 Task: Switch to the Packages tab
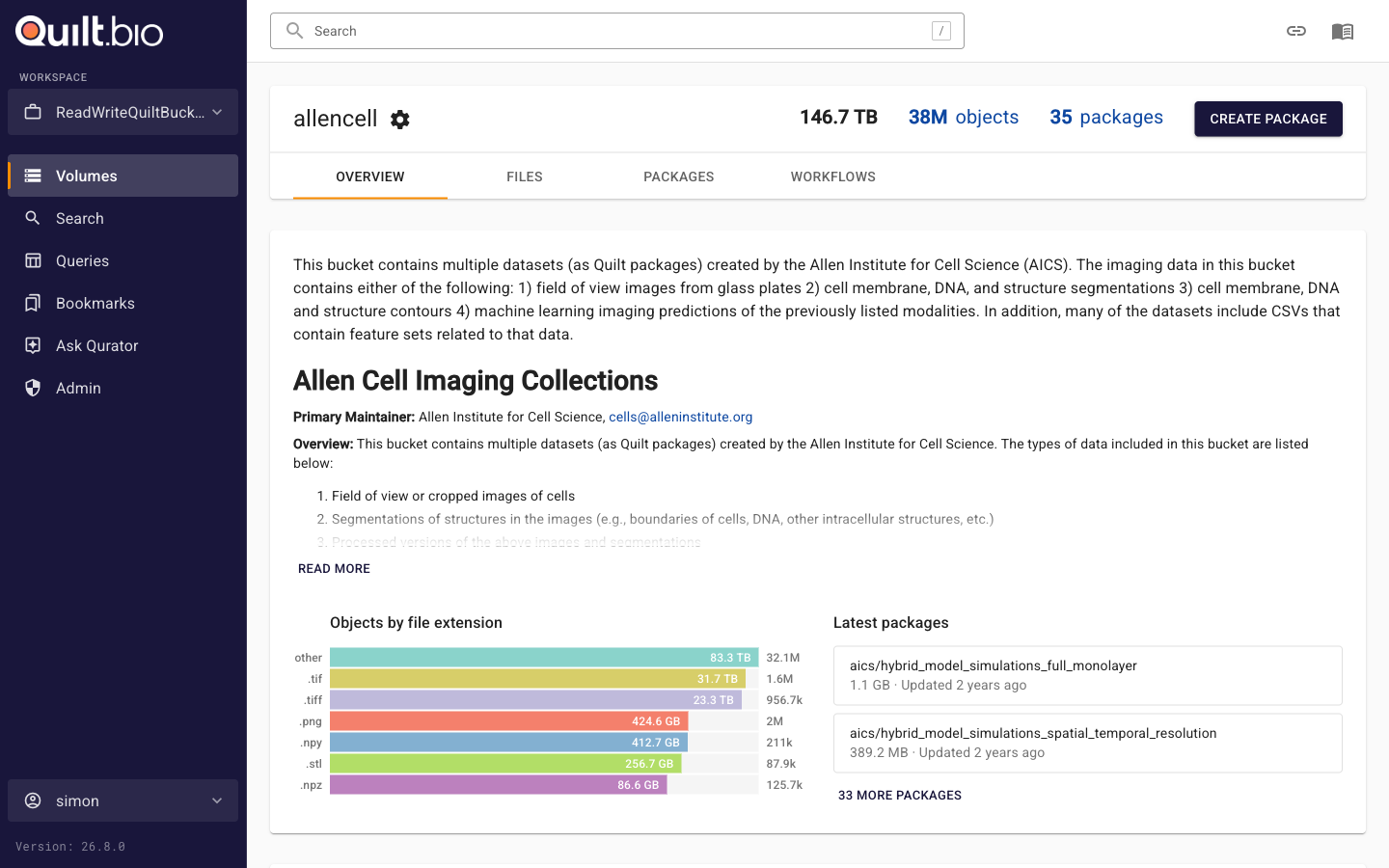pyautogui.click(x=679, y=176)
